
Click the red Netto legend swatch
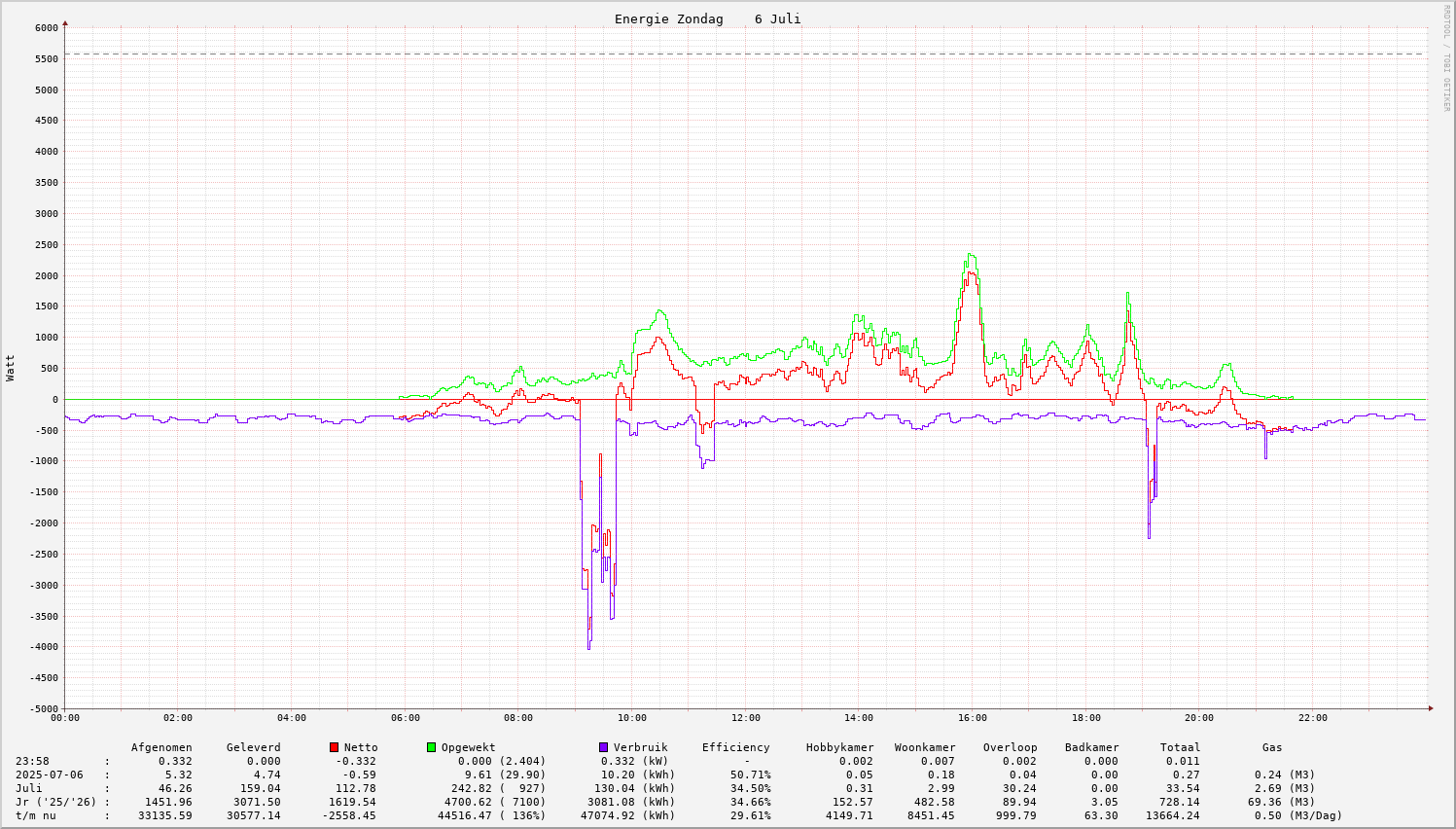click(x=334, y=747)
